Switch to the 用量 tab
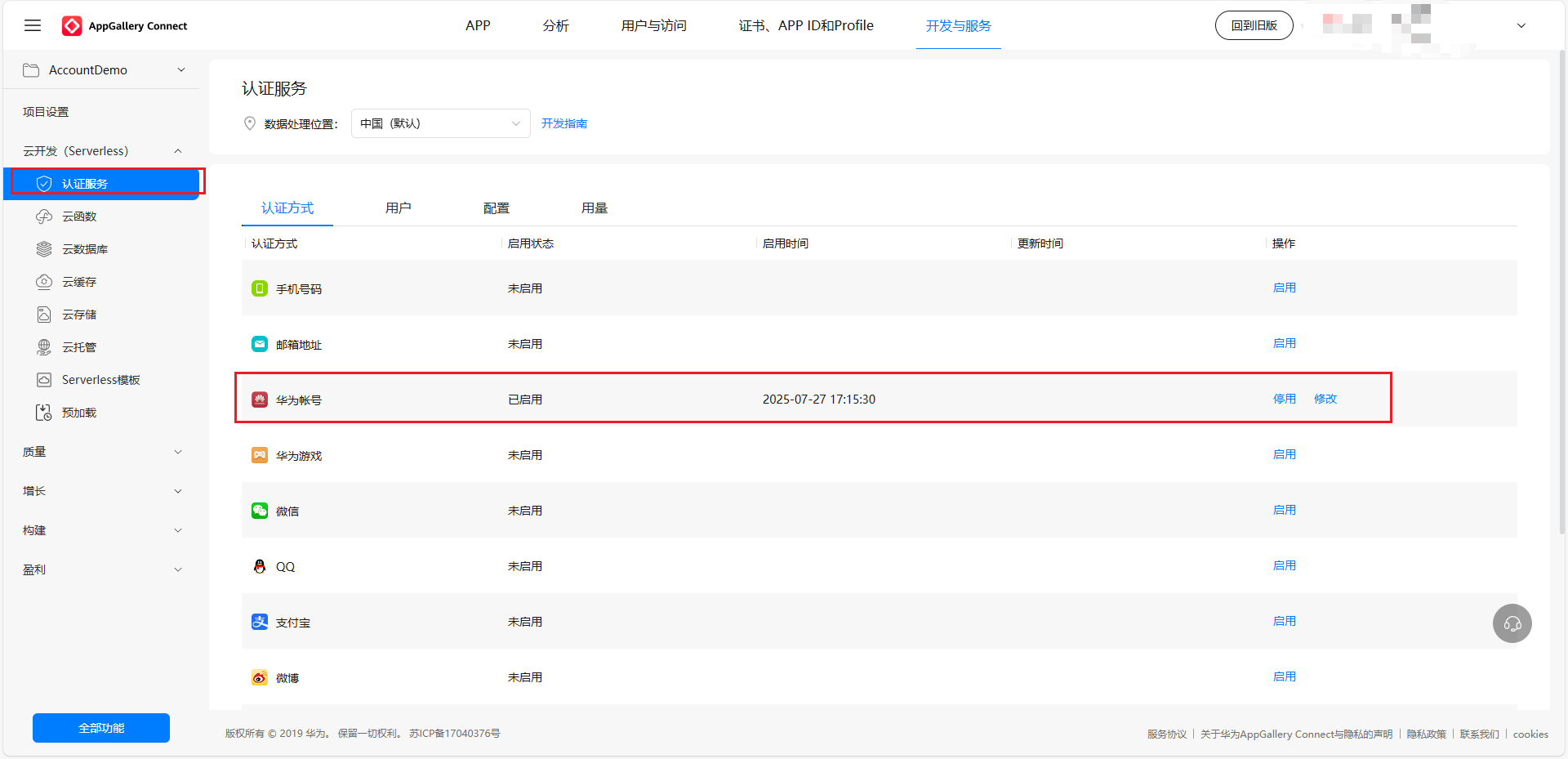 click(595, 208)
